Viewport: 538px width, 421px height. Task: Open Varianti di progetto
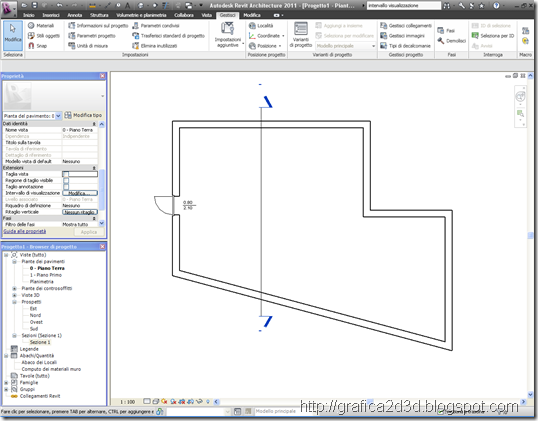click(x=301, y=35)
